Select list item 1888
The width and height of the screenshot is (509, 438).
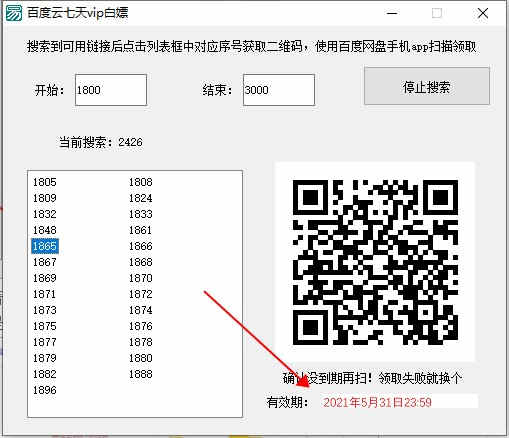(x=141, y=374)
